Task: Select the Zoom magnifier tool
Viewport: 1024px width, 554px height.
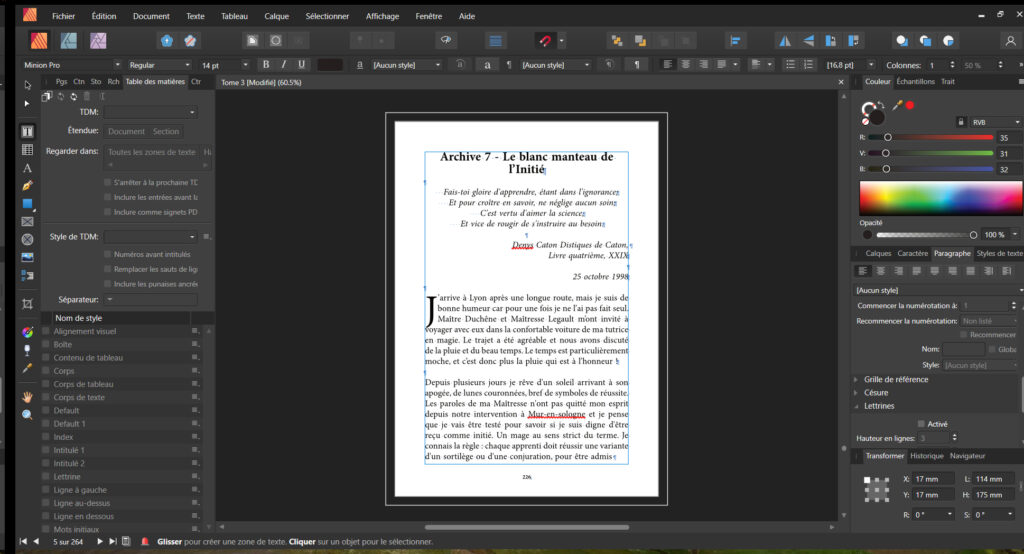Action: (x=27, y=415)
